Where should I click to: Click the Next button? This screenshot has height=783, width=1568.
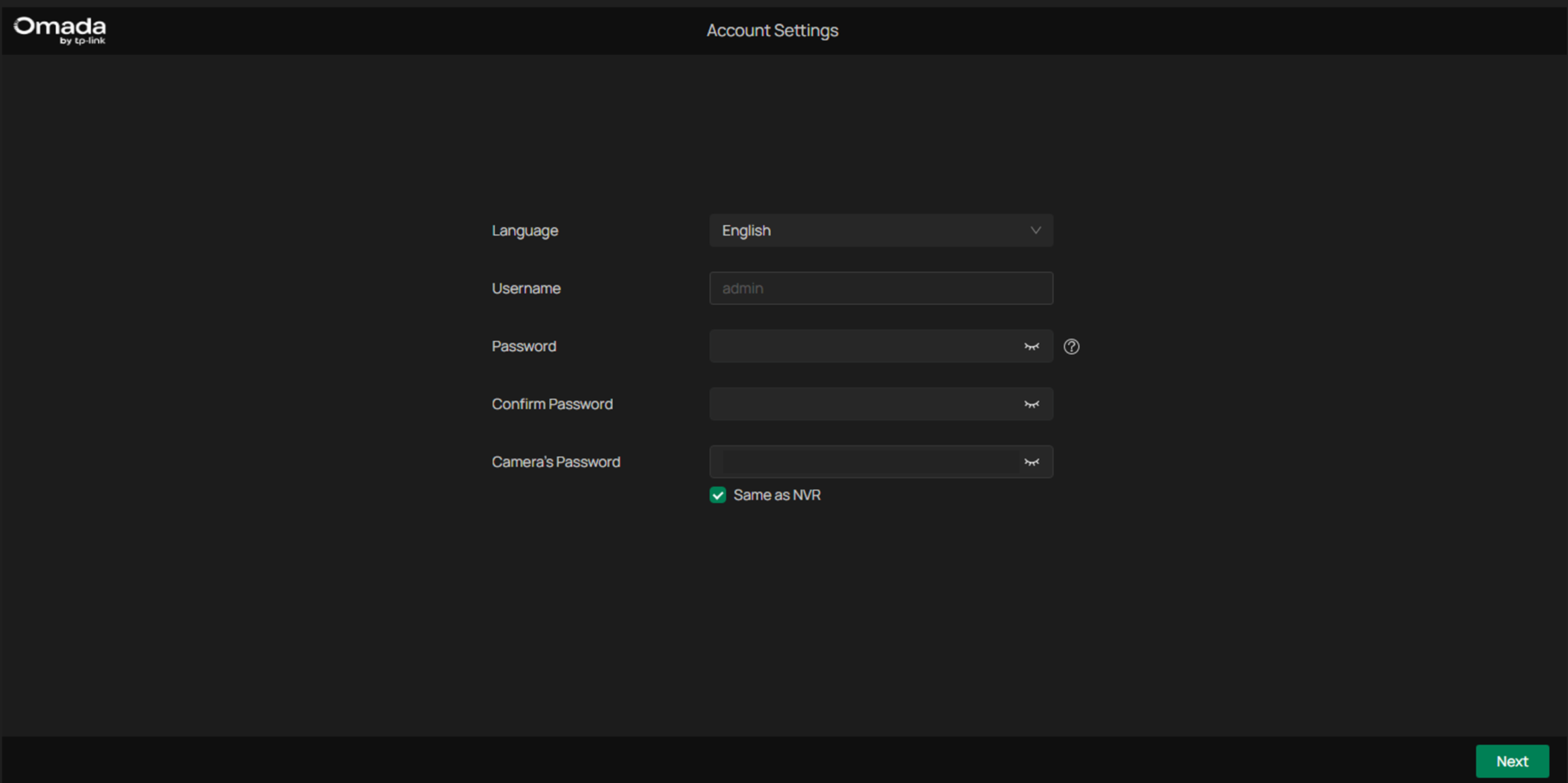tap(1512, 761)
